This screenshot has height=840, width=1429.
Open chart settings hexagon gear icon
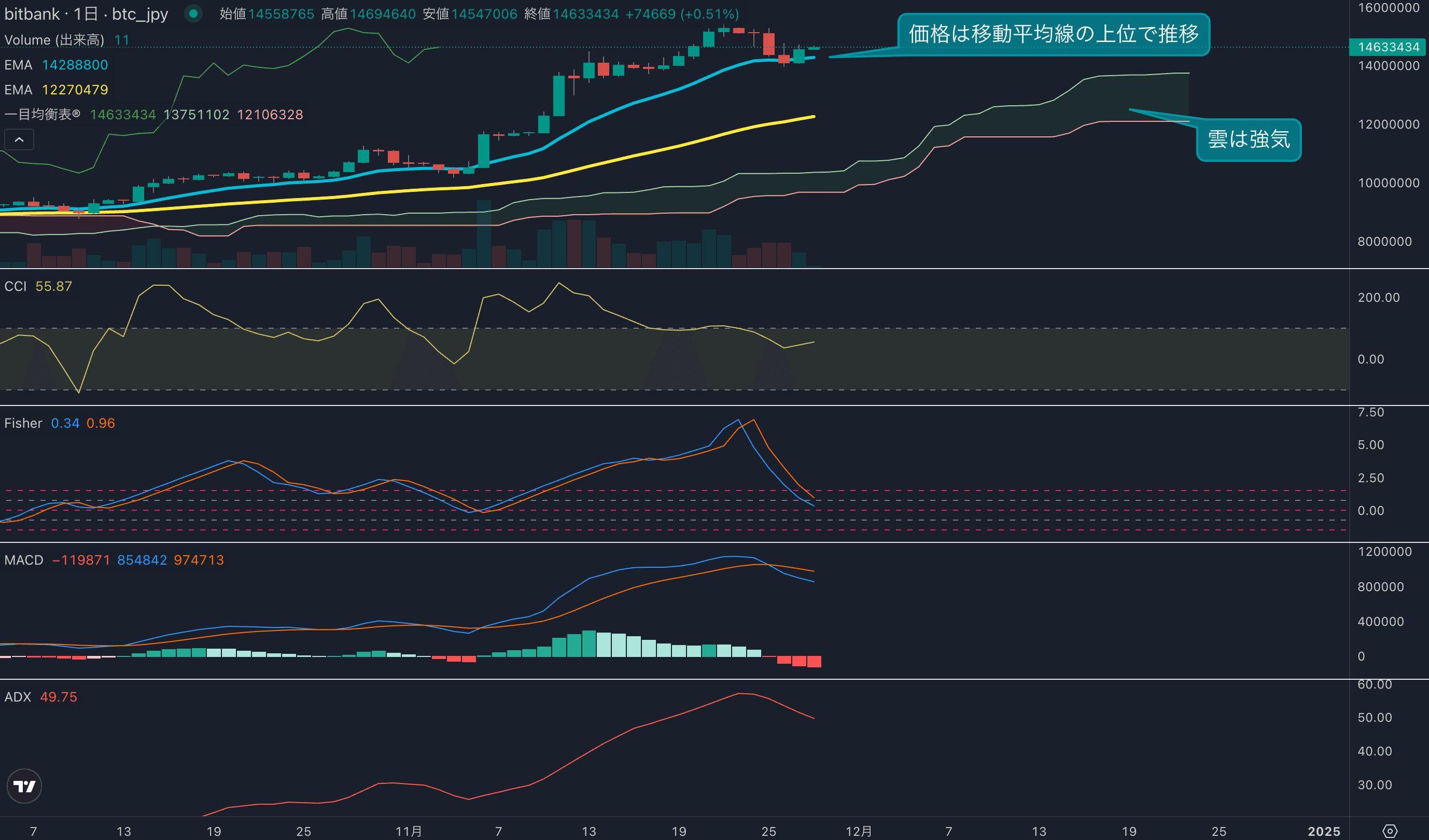pyautogui.click(x=1390, y=832)
